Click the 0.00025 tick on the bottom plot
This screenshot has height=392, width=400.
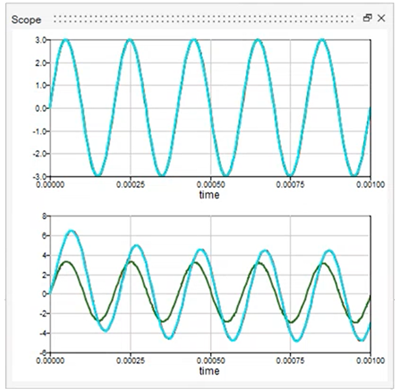click(x=131, y=361)
